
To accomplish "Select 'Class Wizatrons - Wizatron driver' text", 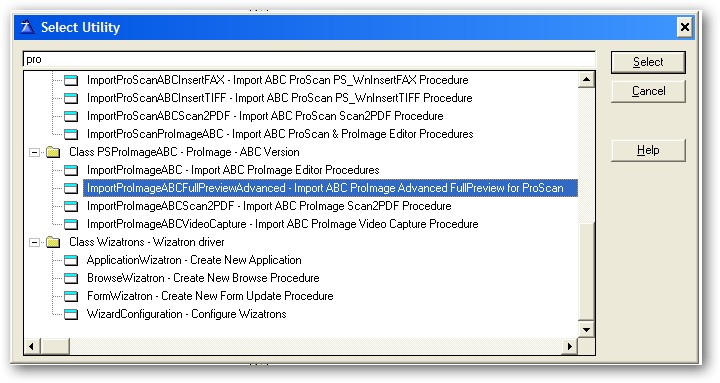I will 146,242.
